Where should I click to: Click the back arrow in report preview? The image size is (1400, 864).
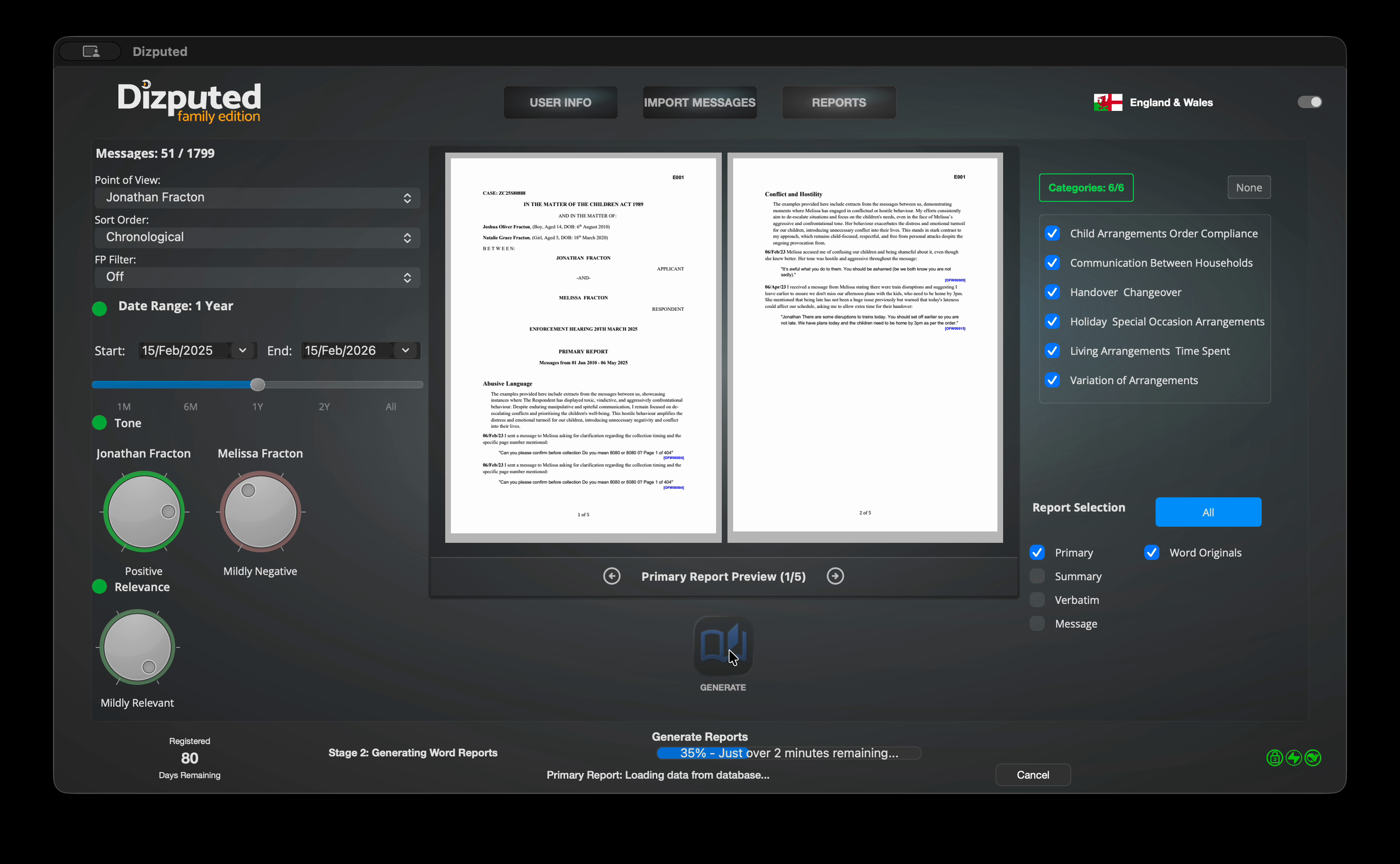pyautogui.click(x=612, y=576)
